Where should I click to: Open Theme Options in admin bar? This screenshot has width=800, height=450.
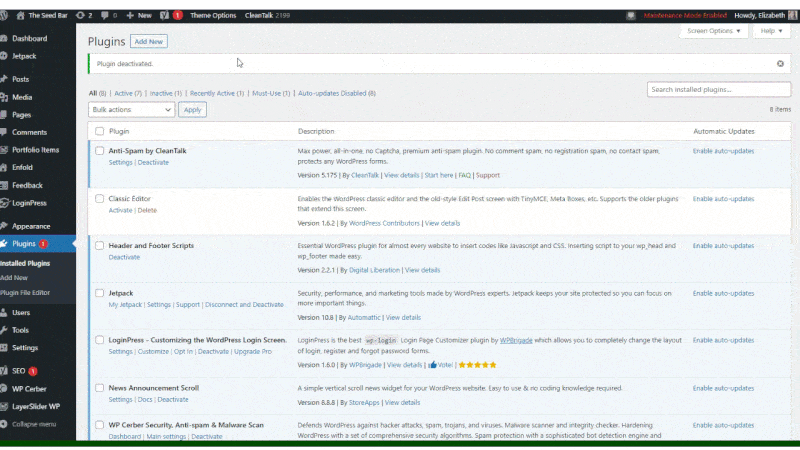point(213,15)
